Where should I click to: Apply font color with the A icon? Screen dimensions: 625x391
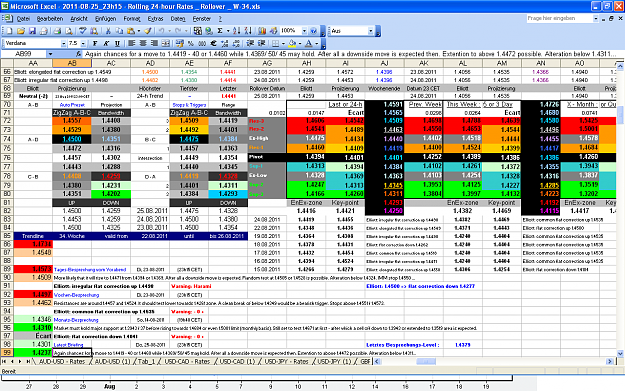[309, 43]
